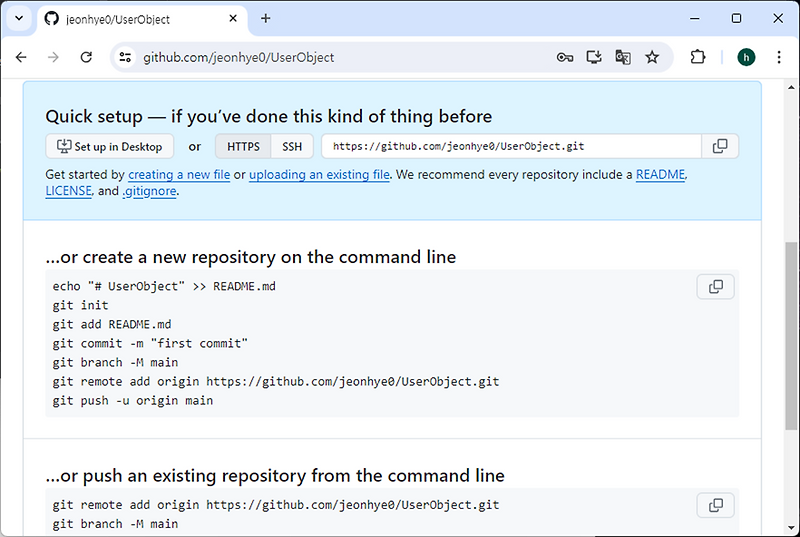
Task: Click the 'git push -u origin main' line
Action: point(133,401)
